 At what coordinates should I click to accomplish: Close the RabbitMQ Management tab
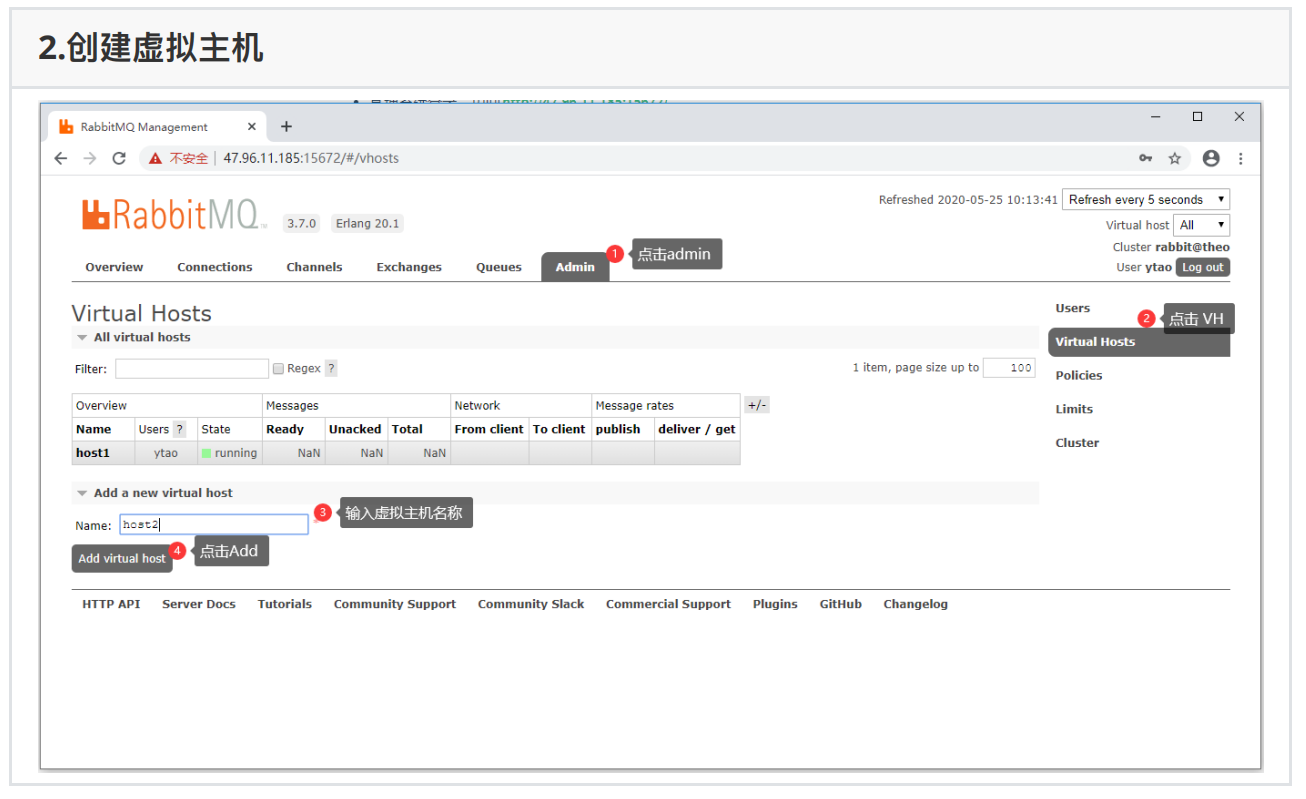coord(252,127)
